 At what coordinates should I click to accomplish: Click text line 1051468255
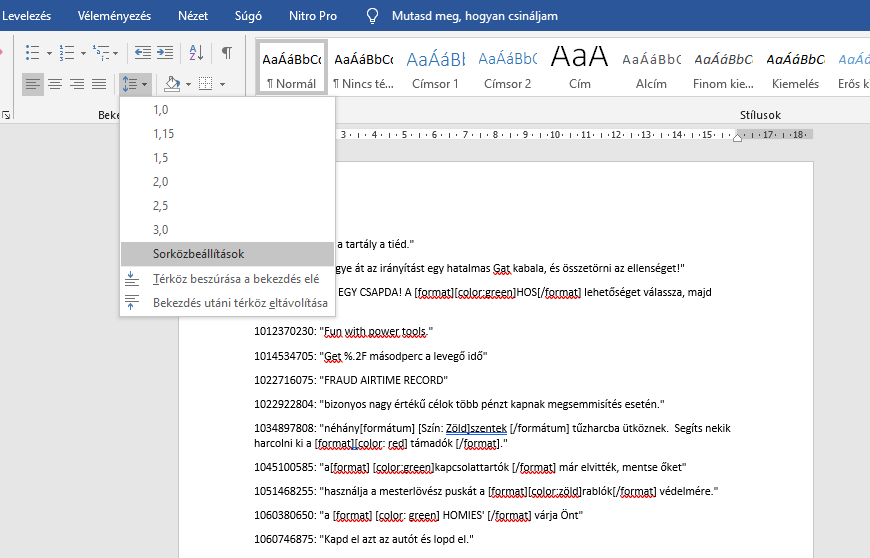(486, 491)
